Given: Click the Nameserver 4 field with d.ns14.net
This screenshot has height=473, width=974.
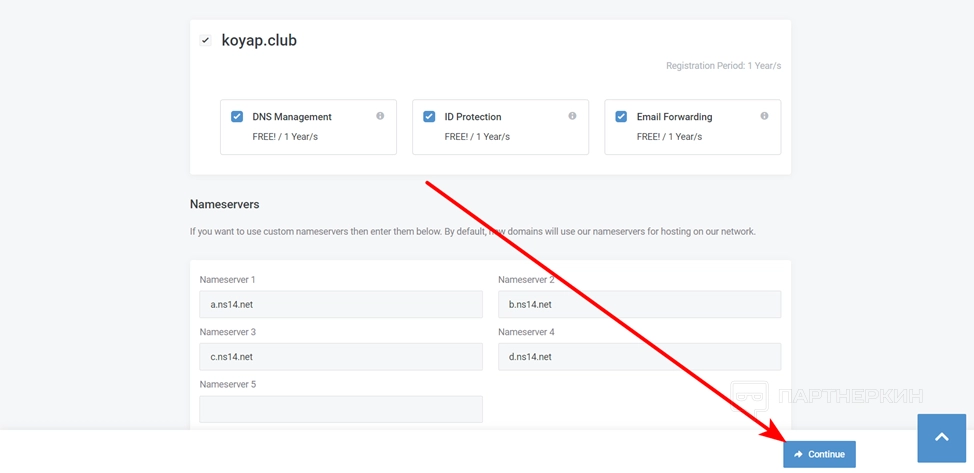Looking at the screenshot, I should (x=639, y=357).
